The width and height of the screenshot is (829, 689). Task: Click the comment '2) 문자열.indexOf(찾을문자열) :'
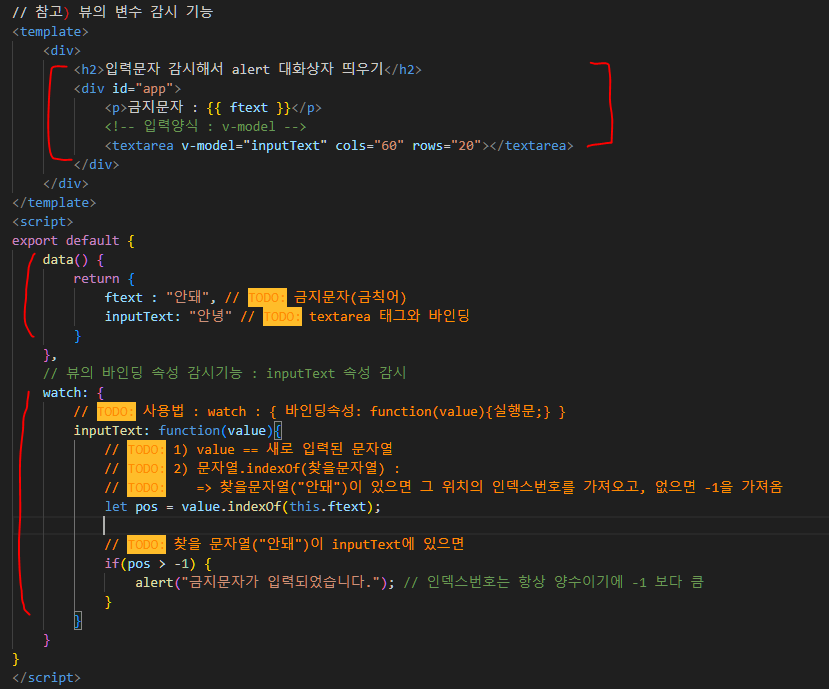(287, 468)
